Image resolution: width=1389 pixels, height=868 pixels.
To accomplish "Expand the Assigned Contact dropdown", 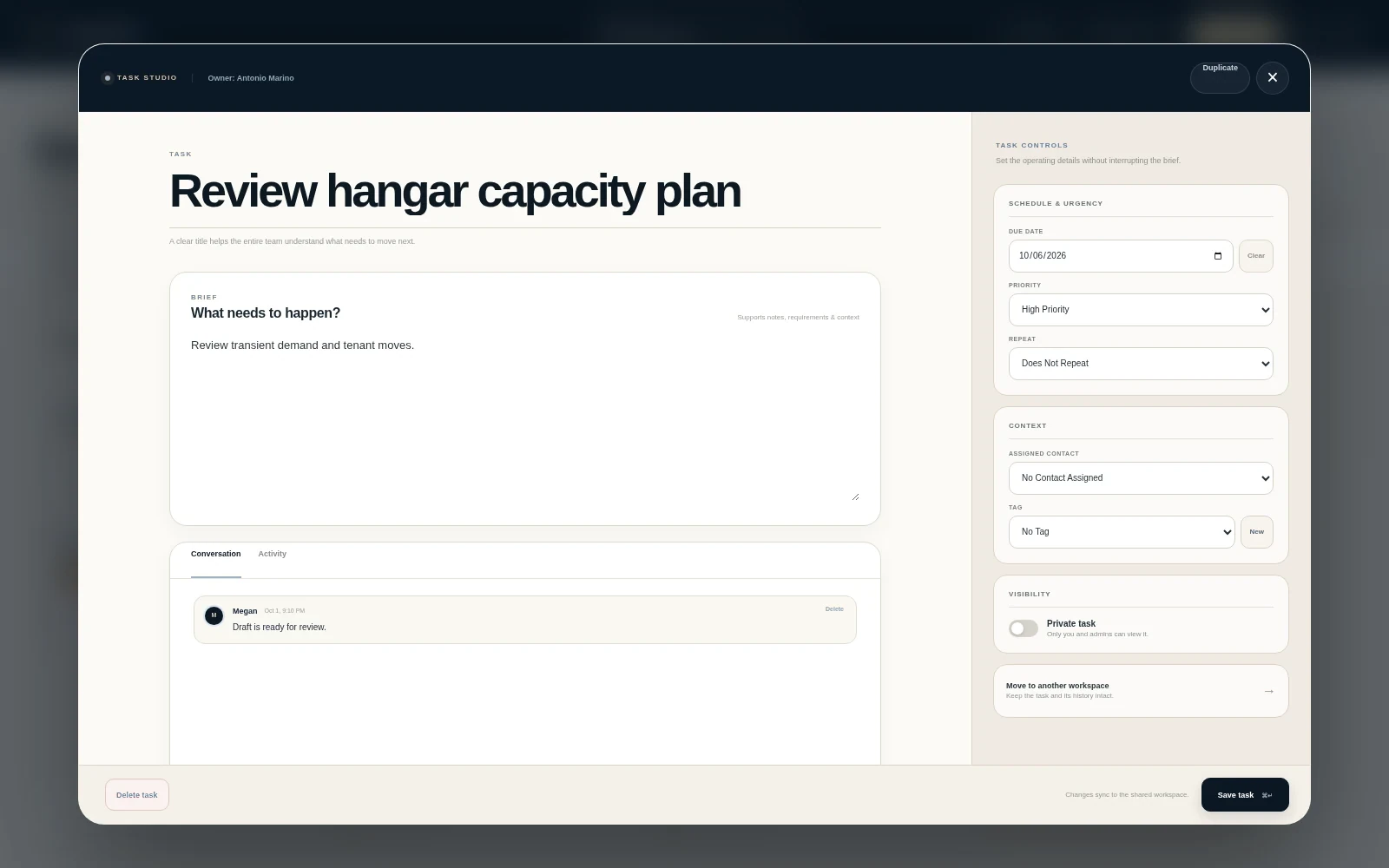I will pyautogui.click(x=1141, y=478).
